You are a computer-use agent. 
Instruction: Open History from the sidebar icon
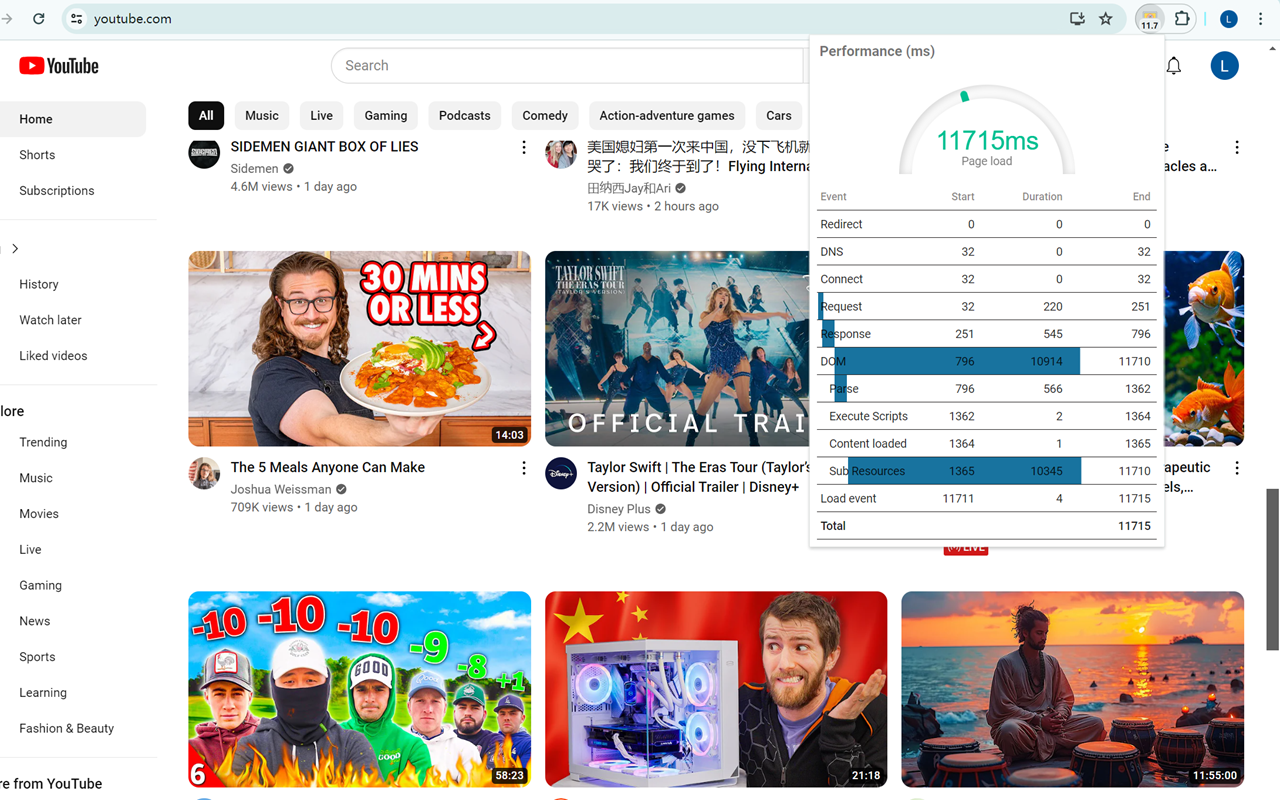click(x=38, y=284)
